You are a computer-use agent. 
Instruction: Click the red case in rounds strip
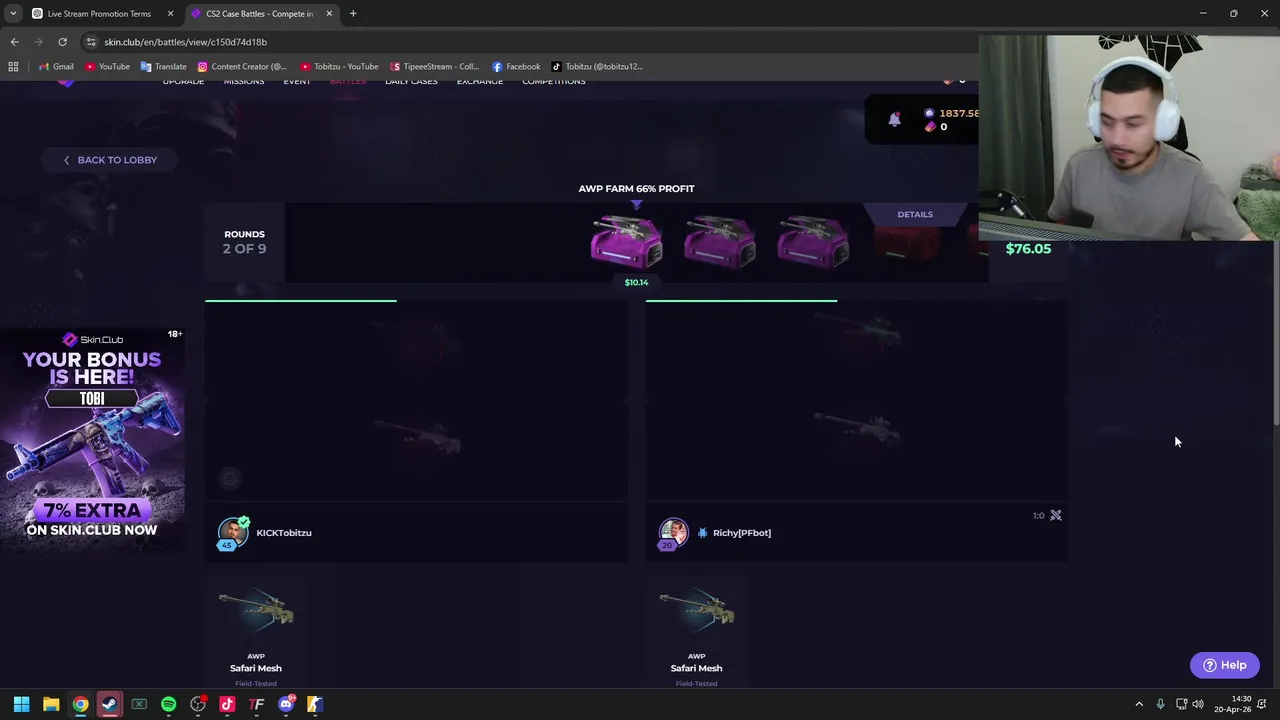coord(907,243)
